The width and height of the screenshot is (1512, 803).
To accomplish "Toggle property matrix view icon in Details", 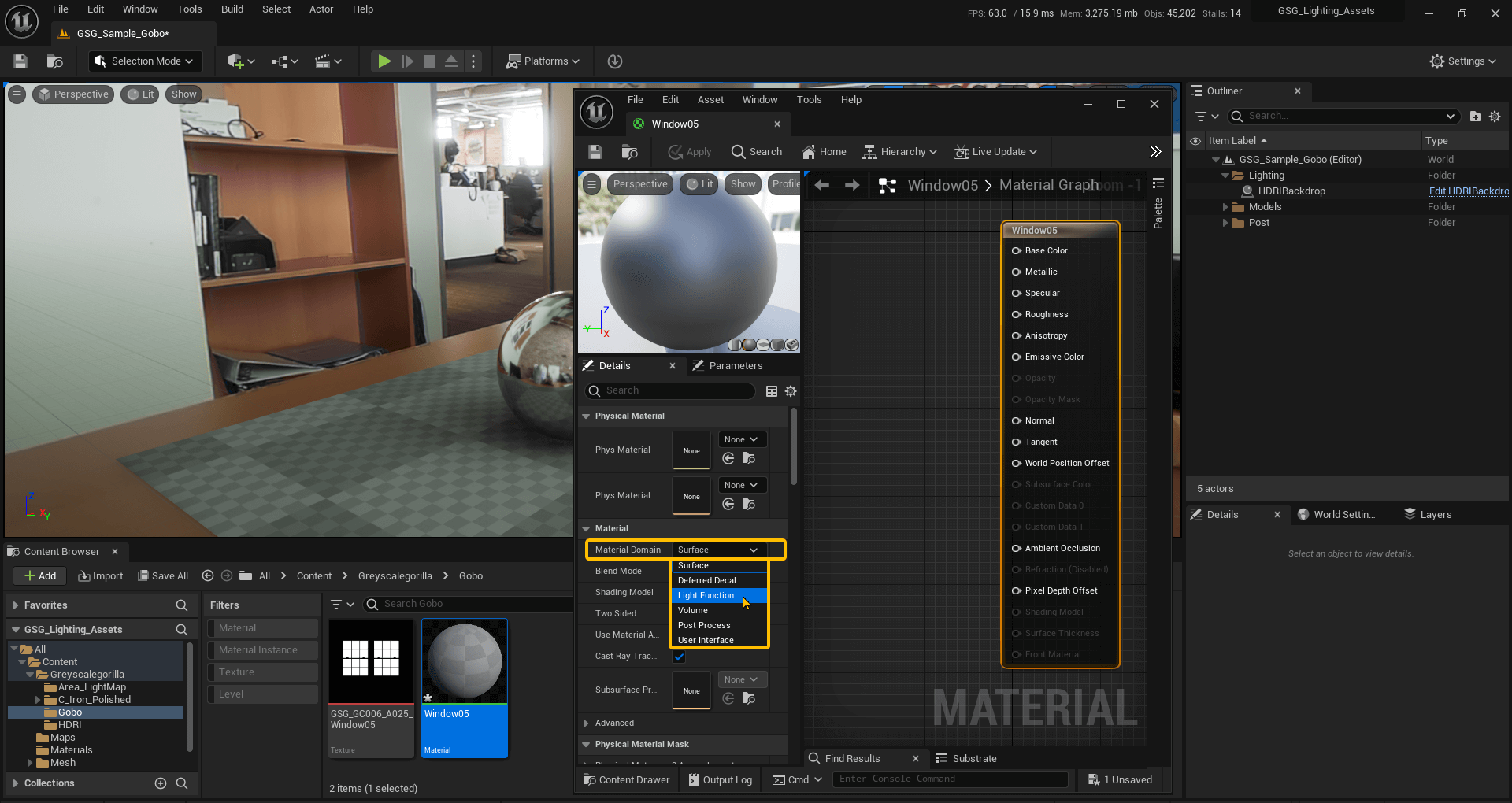I will [772, 391].
